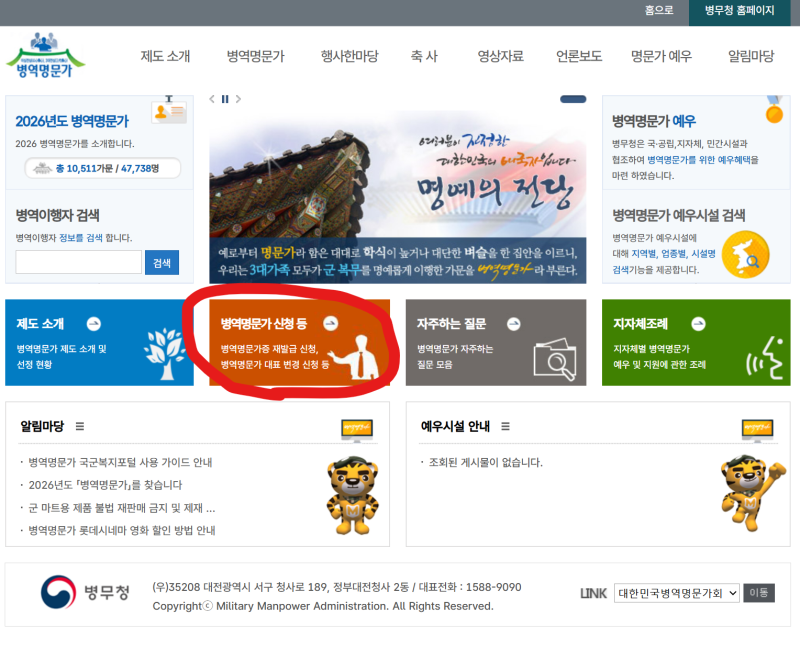Open notice 군 마트용 제품 불법 재판매 금지

point(121,508)
